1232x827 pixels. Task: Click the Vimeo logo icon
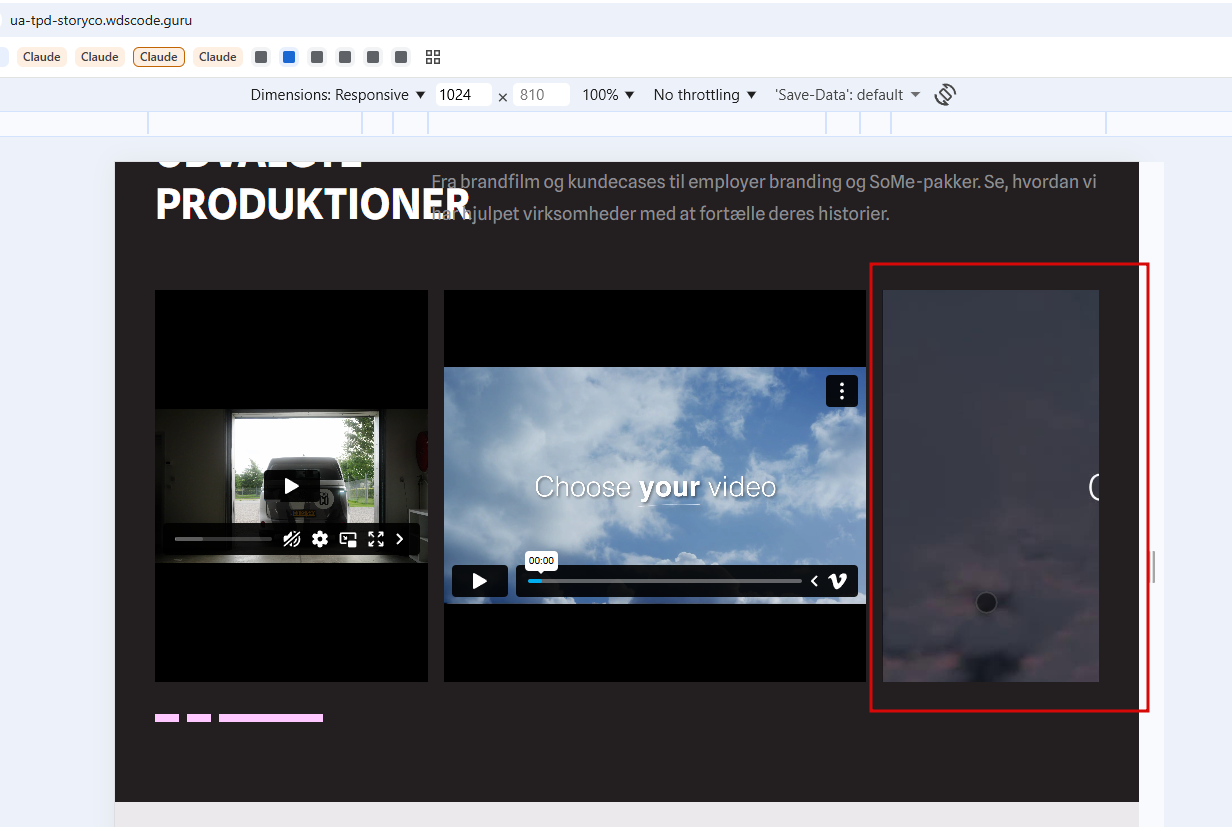click(x=838, y=581)
